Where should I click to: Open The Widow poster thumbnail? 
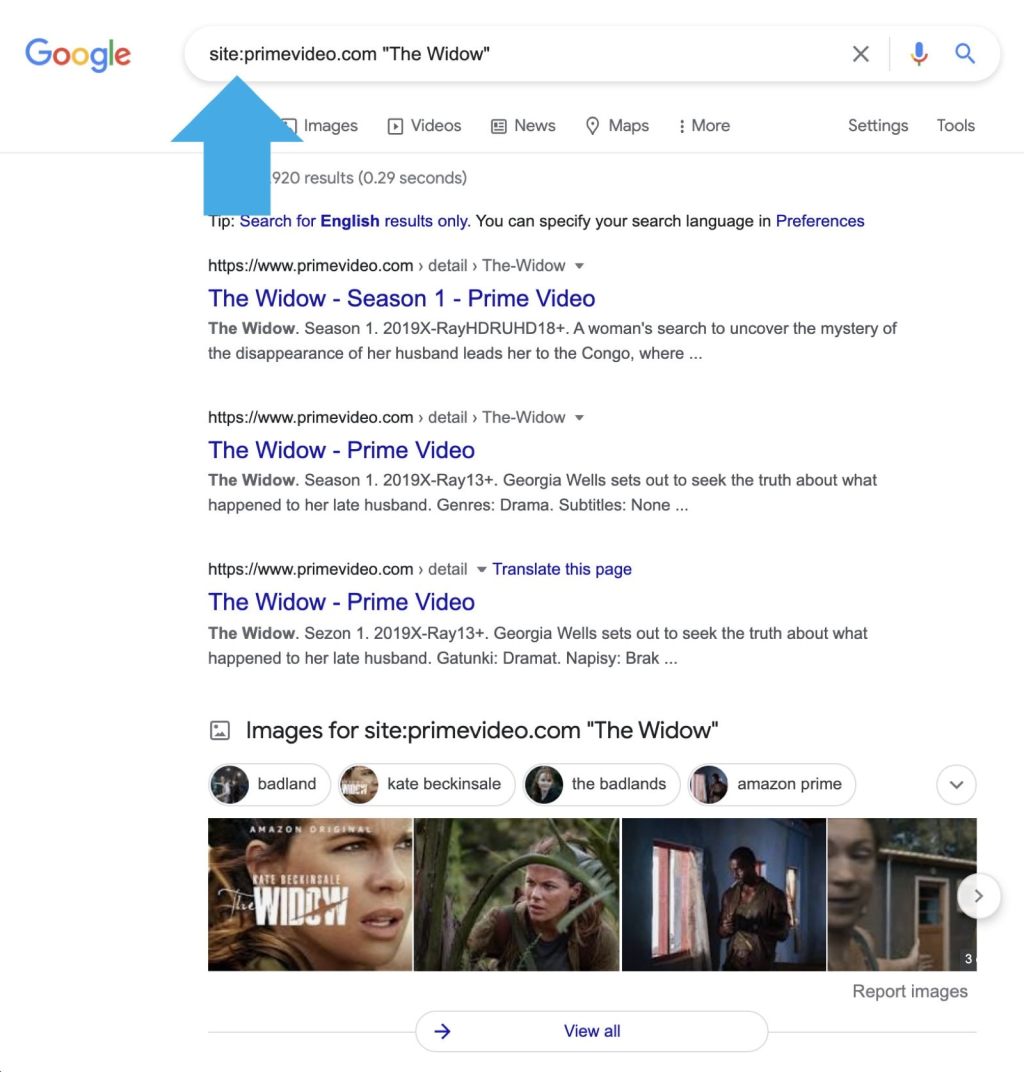[310, 894]
